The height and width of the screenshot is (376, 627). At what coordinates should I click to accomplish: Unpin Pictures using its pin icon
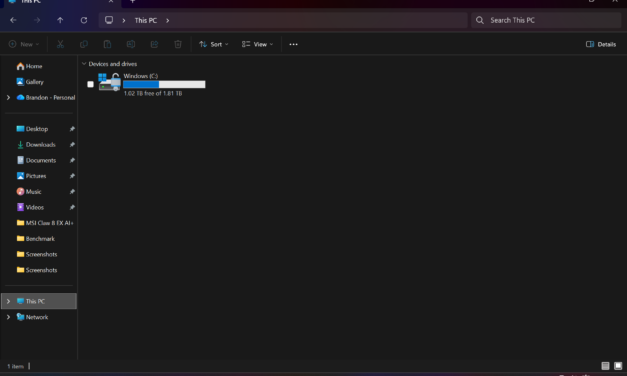click(72, 176)
